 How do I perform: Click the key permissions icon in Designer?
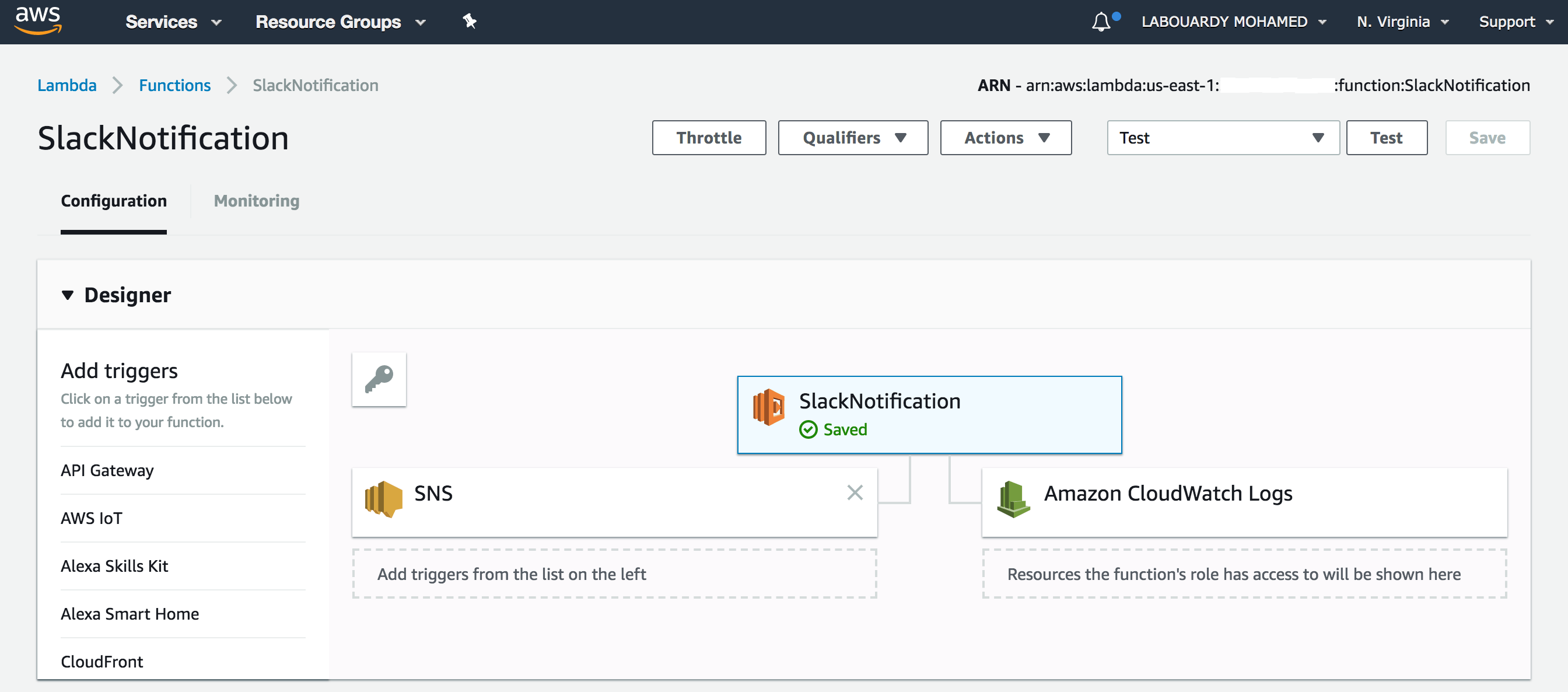(379, 379)
